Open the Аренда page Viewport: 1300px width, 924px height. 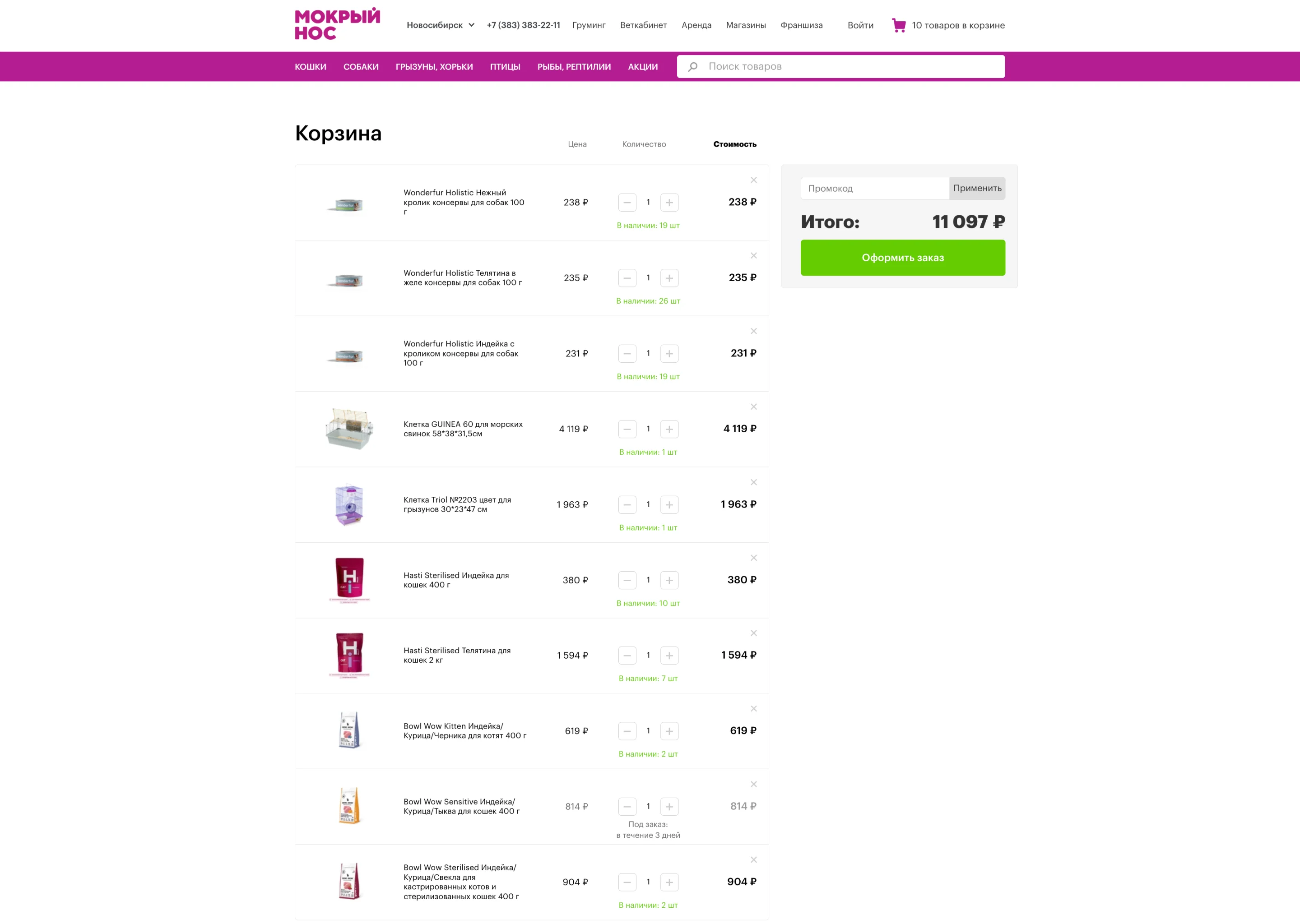click(696, 25)
